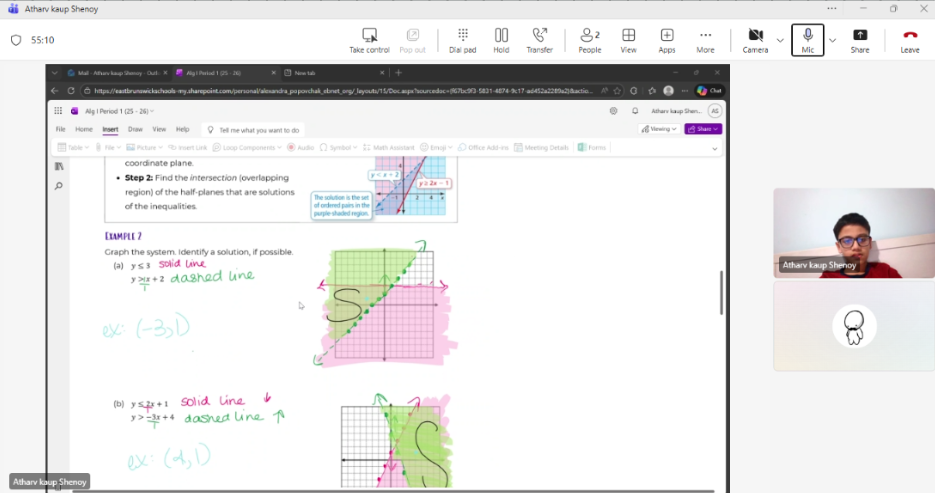This screenshot has height=493, width=935.
Task: Open the View layout options
Action: (629, 41)
